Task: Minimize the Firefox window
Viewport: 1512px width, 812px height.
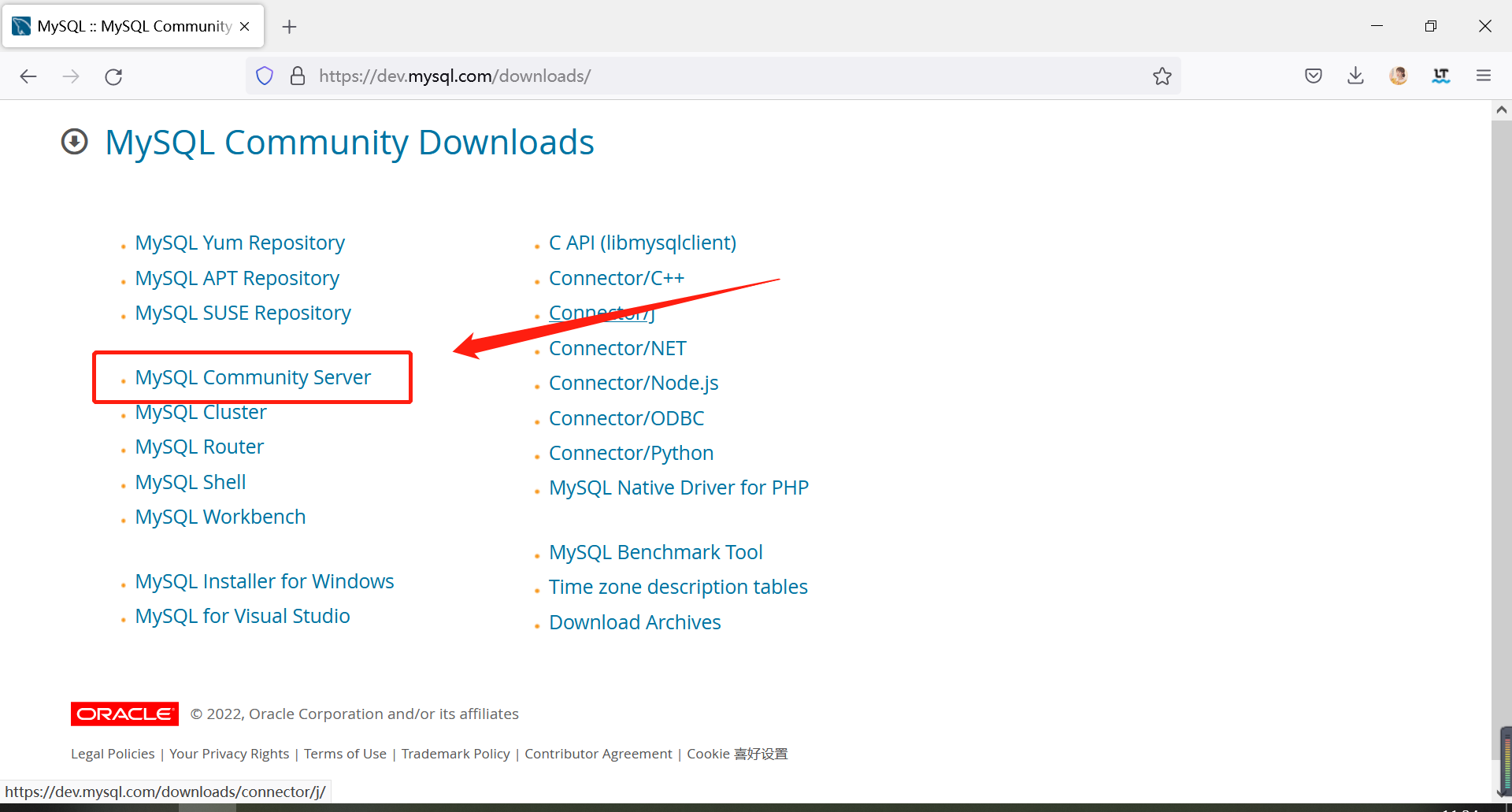Action: 1377,26
